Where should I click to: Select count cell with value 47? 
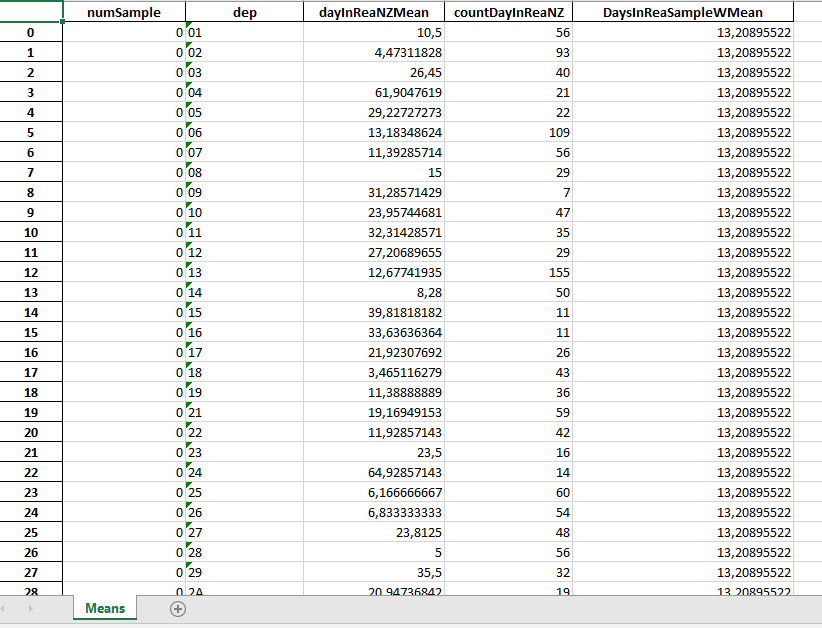[509, 212]
